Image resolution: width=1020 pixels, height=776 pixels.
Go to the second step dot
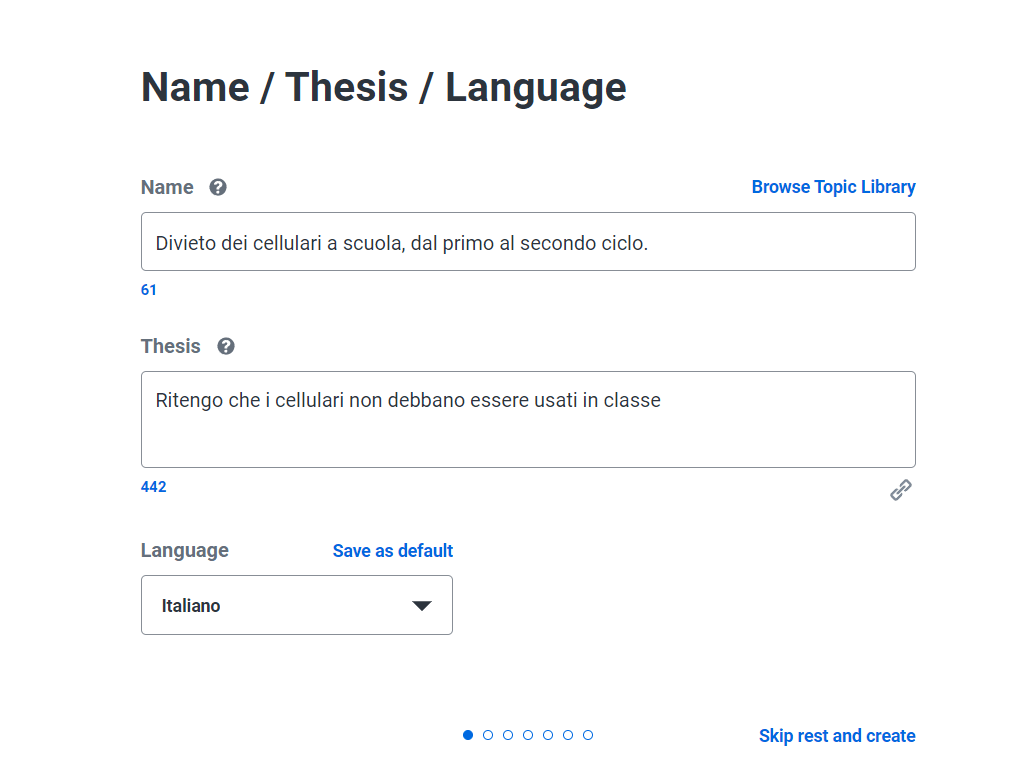[x=488, y=735]
